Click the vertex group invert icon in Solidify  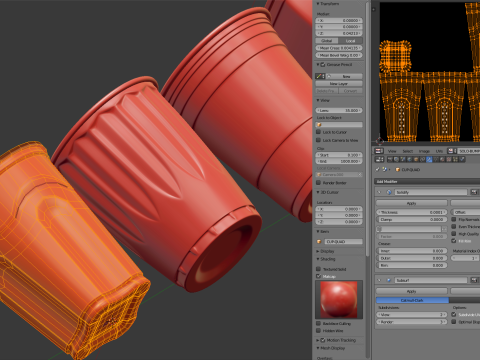coord(444,229)
